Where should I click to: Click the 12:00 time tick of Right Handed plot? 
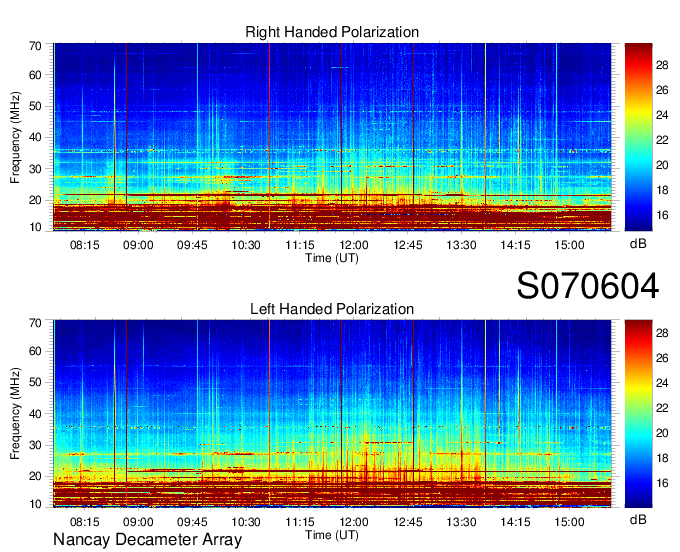(x=354, y=245)
